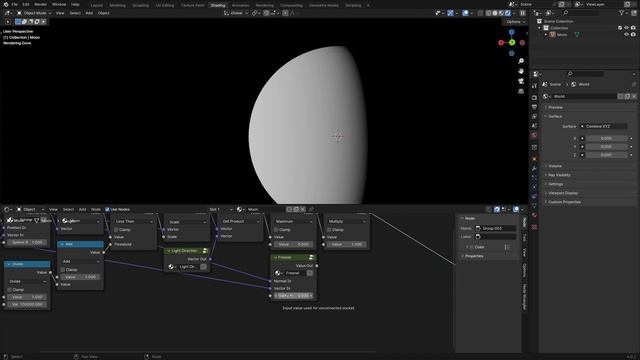Screen dimensions: 640x360
Task: Open the Render menu
Action: (x=40, y=4)
